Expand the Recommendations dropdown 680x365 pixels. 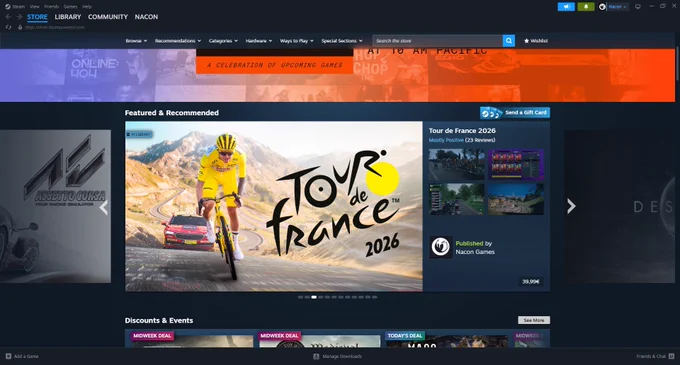(x=178, y=41)
